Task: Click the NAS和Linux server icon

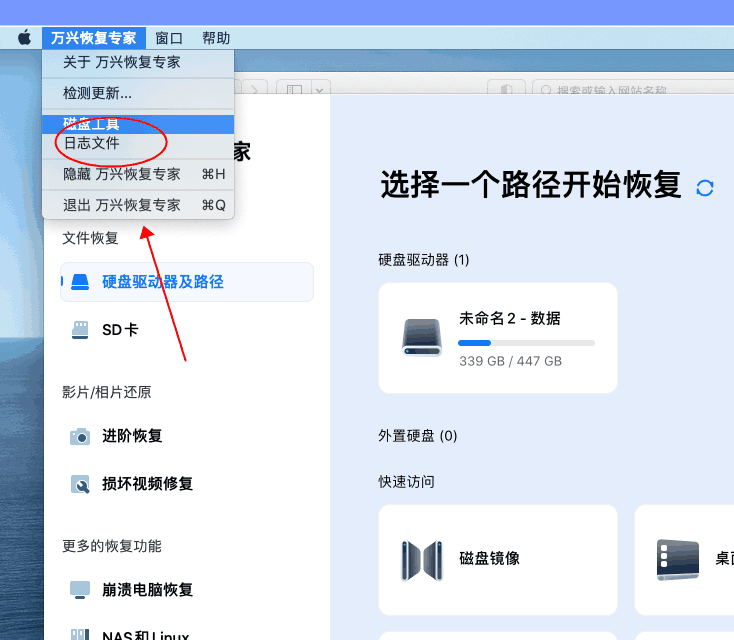Action: point(80,634)
